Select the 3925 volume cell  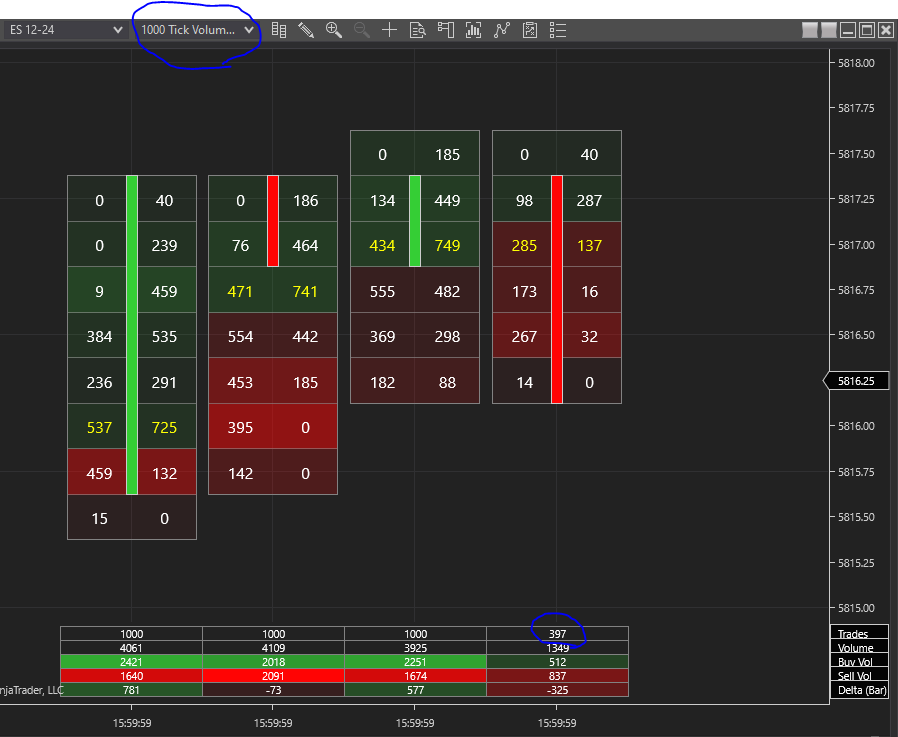tap(415, 648)
